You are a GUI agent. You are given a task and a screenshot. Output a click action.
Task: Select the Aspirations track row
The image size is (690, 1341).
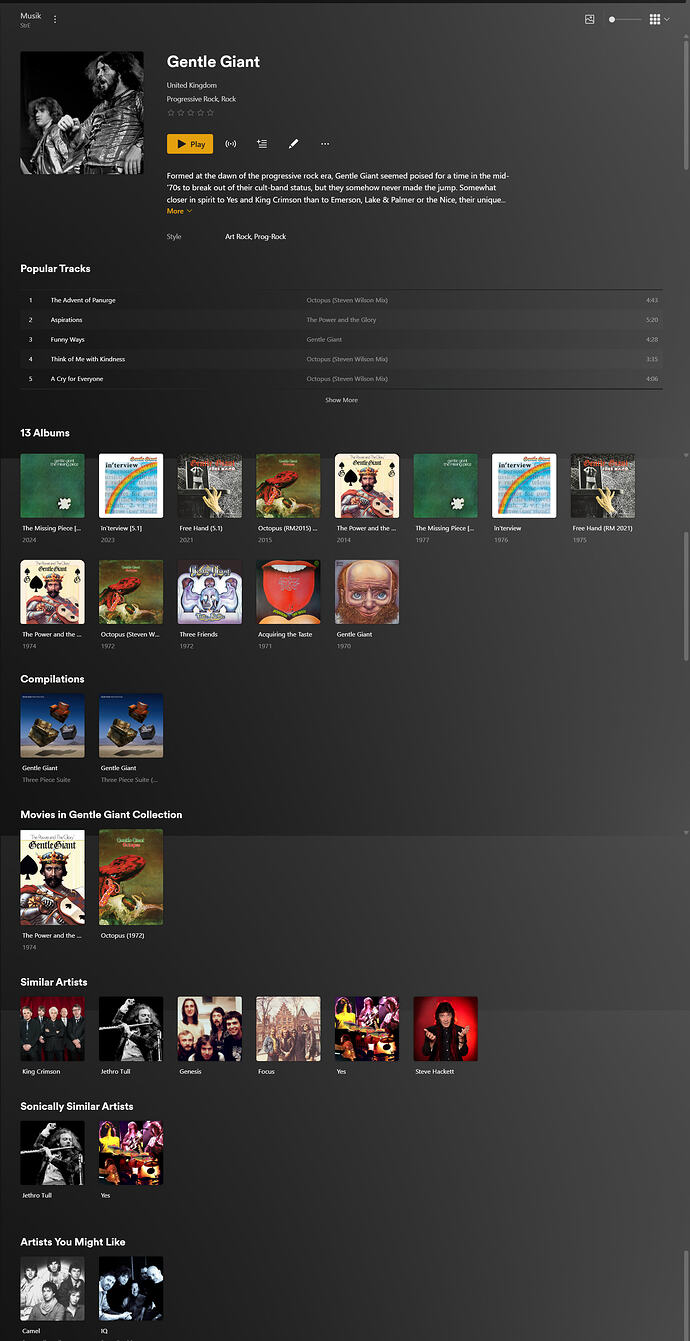point(341,320)
